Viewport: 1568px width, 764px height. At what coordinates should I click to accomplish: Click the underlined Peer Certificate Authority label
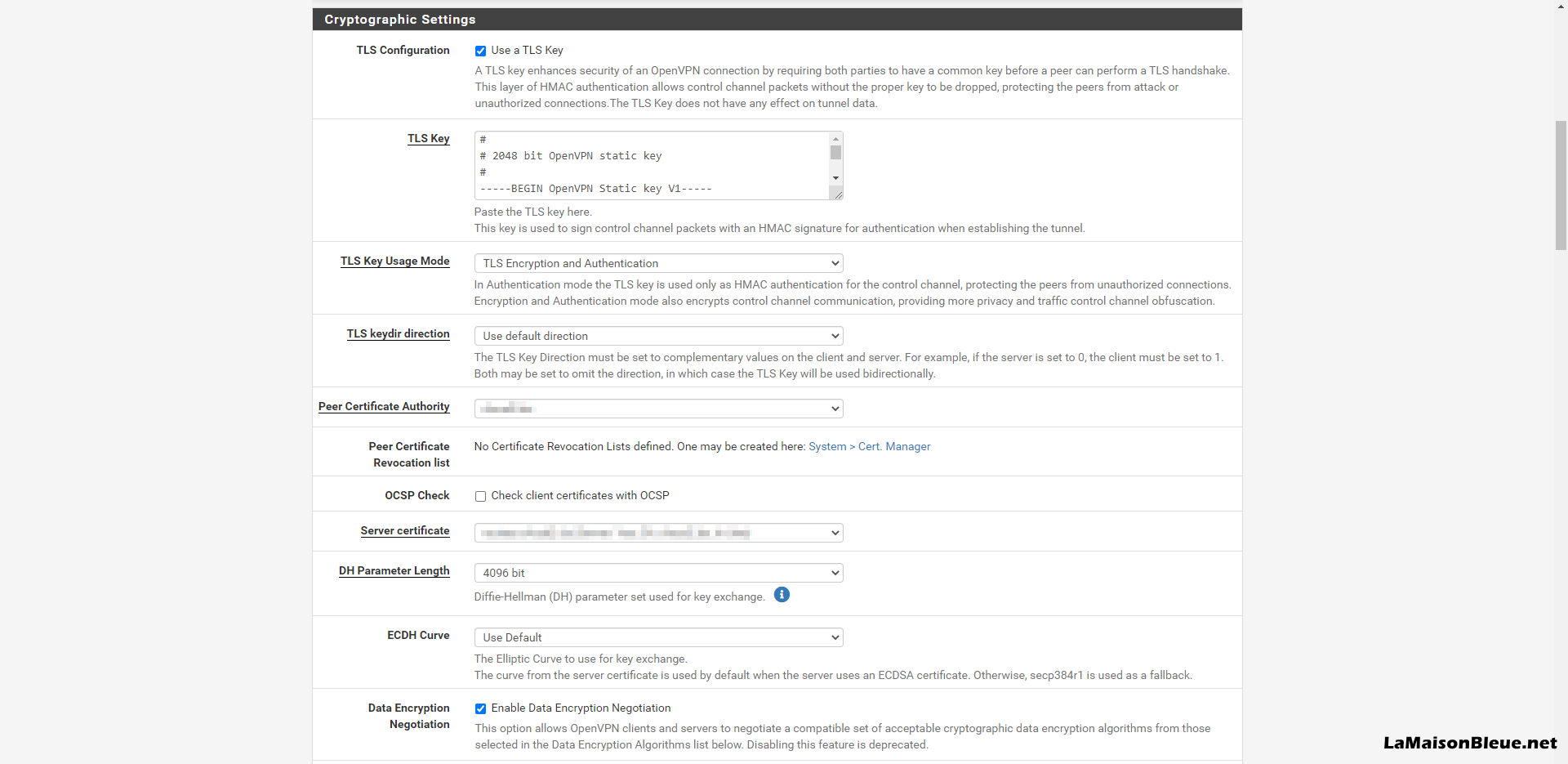pyautogui.click(x=384, y=406)
